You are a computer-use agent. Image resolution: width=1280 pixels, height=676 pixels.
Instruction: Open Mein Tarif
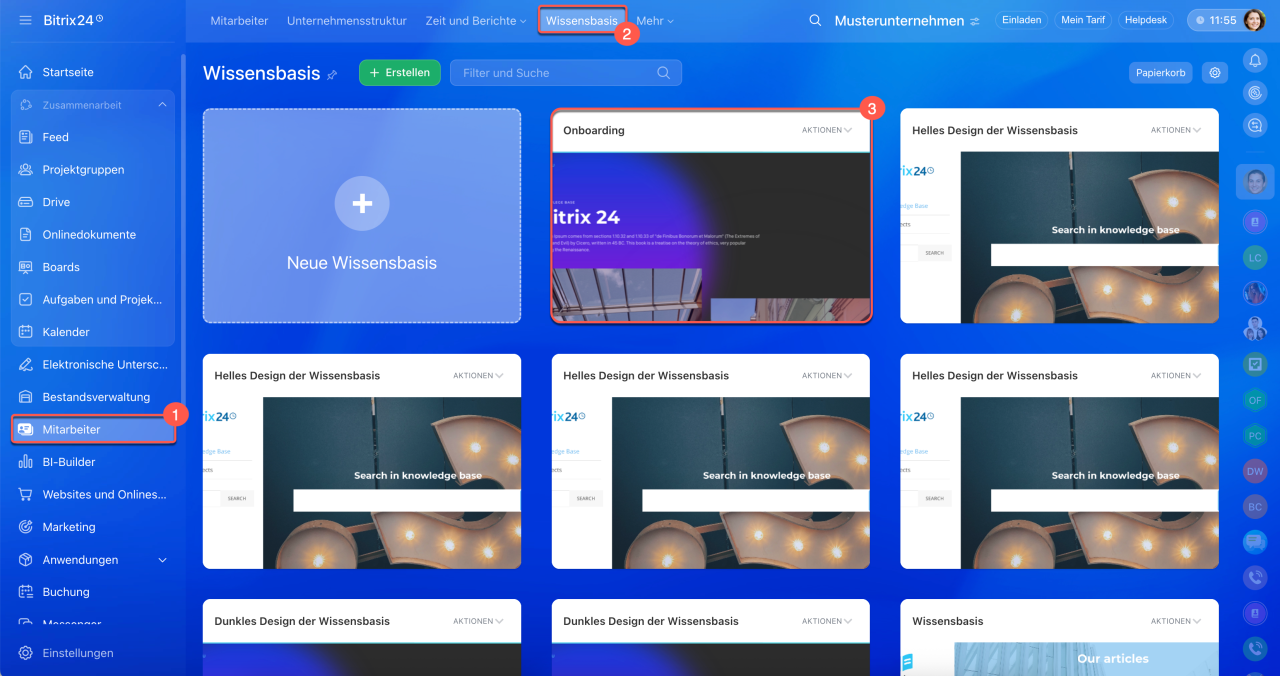1083,20
